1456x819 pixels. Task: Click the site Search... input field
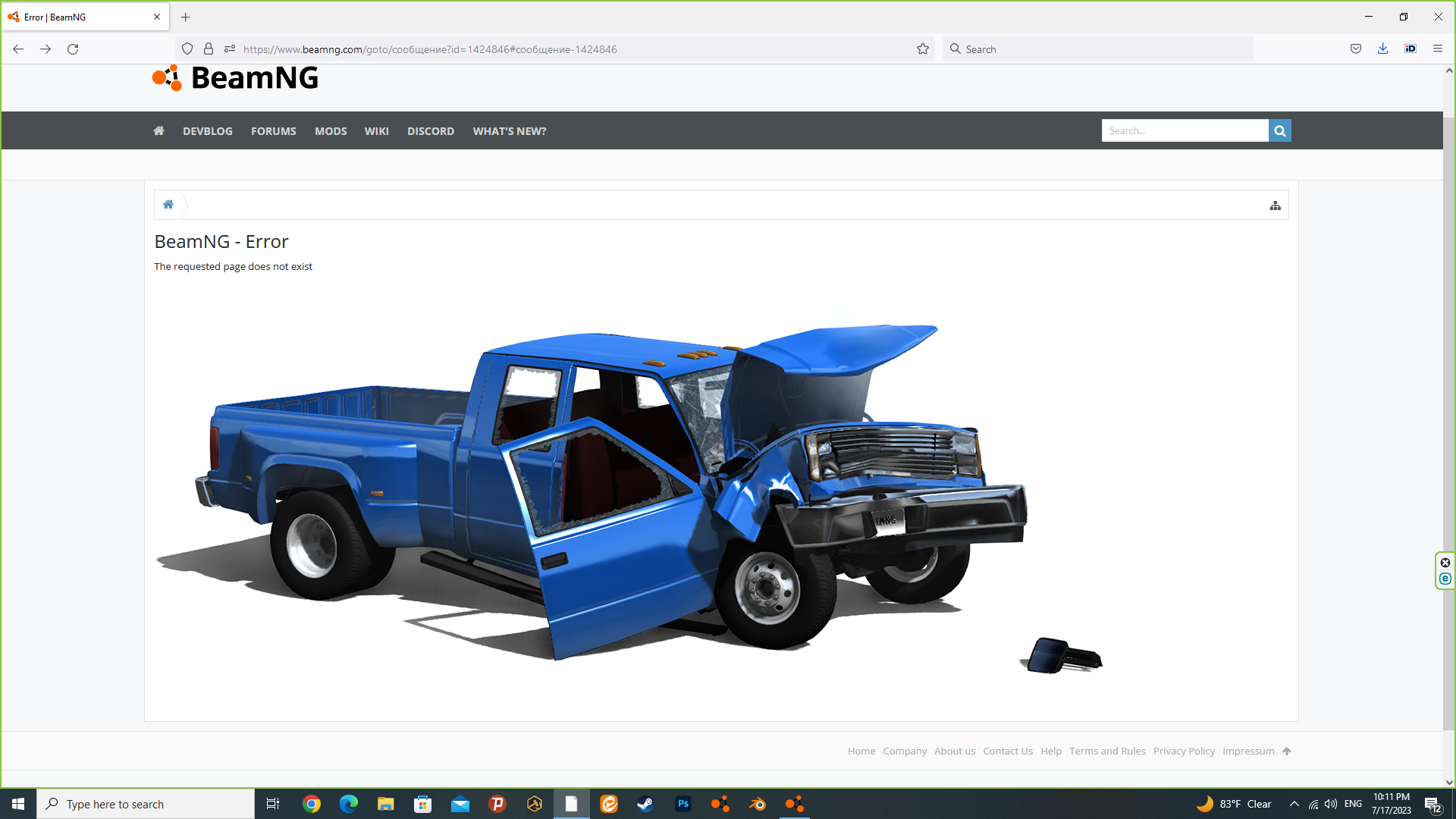[1185, 130]
